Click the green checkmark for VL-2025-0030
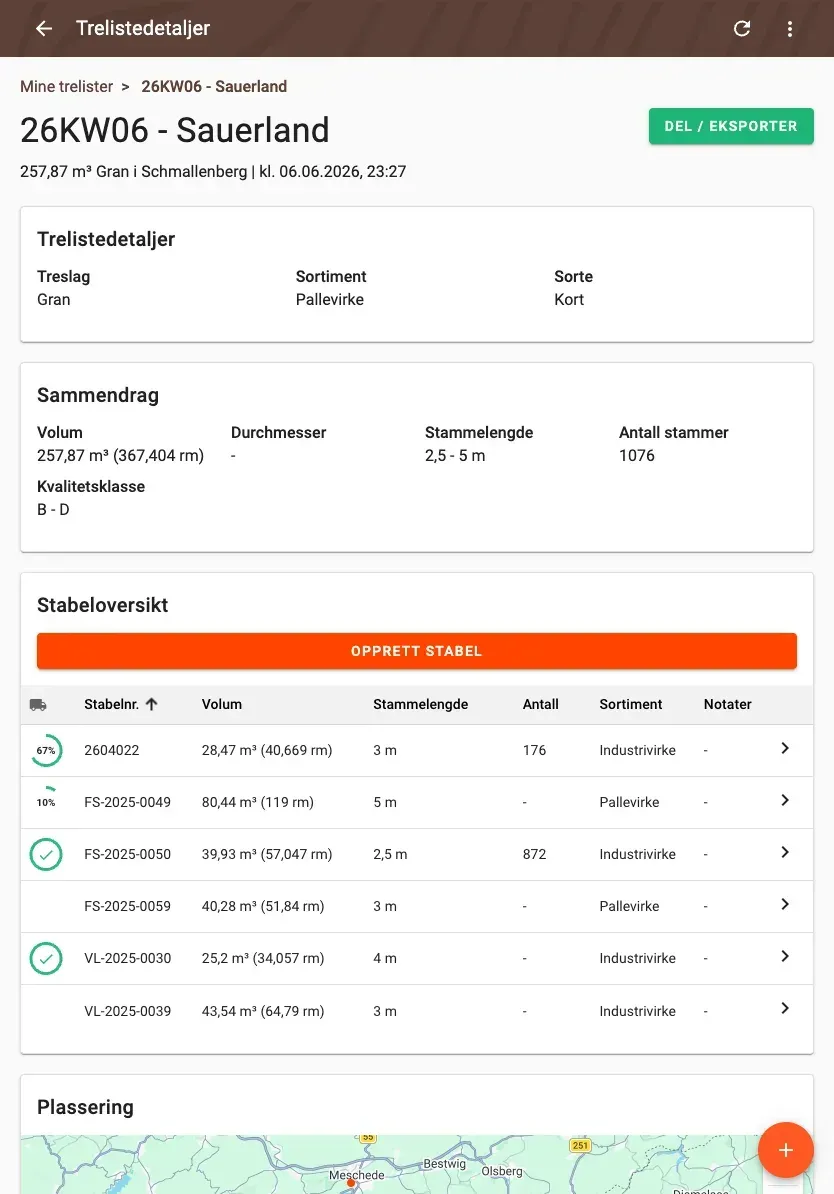Viewport: 834px width, 1194px height. pos(46,958)
